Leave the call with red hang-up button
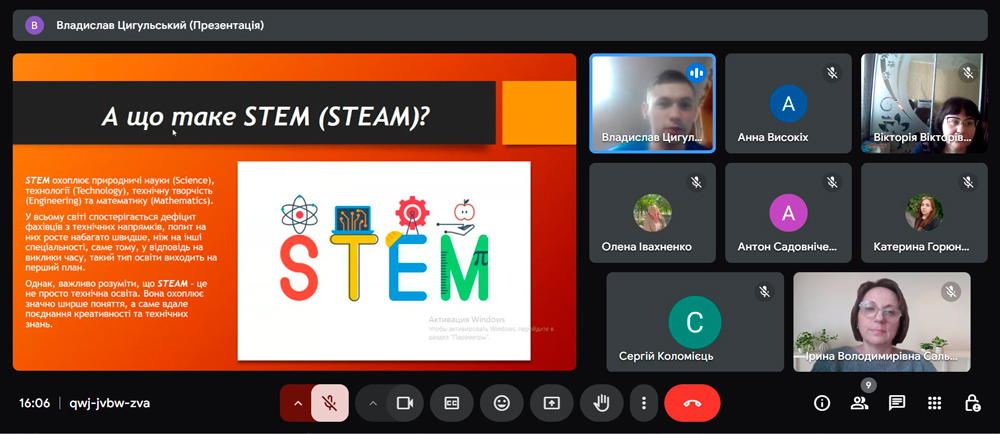 click(691, 403)
